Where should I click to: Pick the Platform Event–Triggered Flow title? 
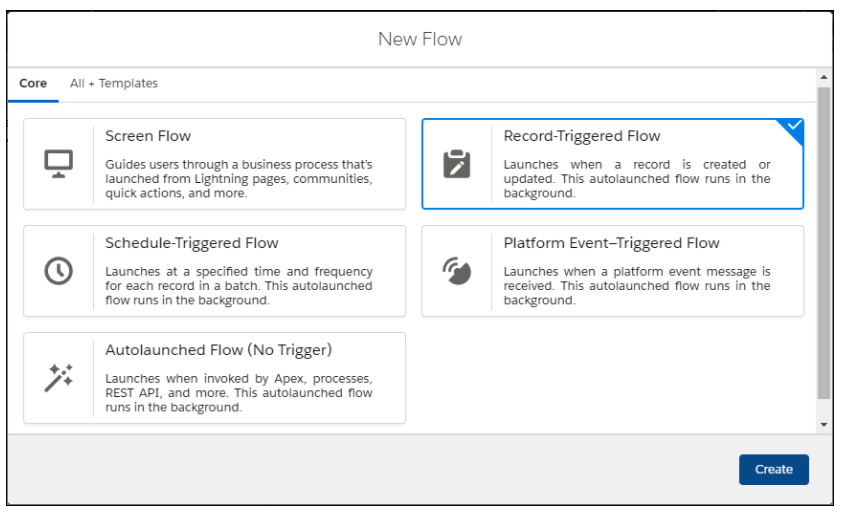click(x=611, y=243)
